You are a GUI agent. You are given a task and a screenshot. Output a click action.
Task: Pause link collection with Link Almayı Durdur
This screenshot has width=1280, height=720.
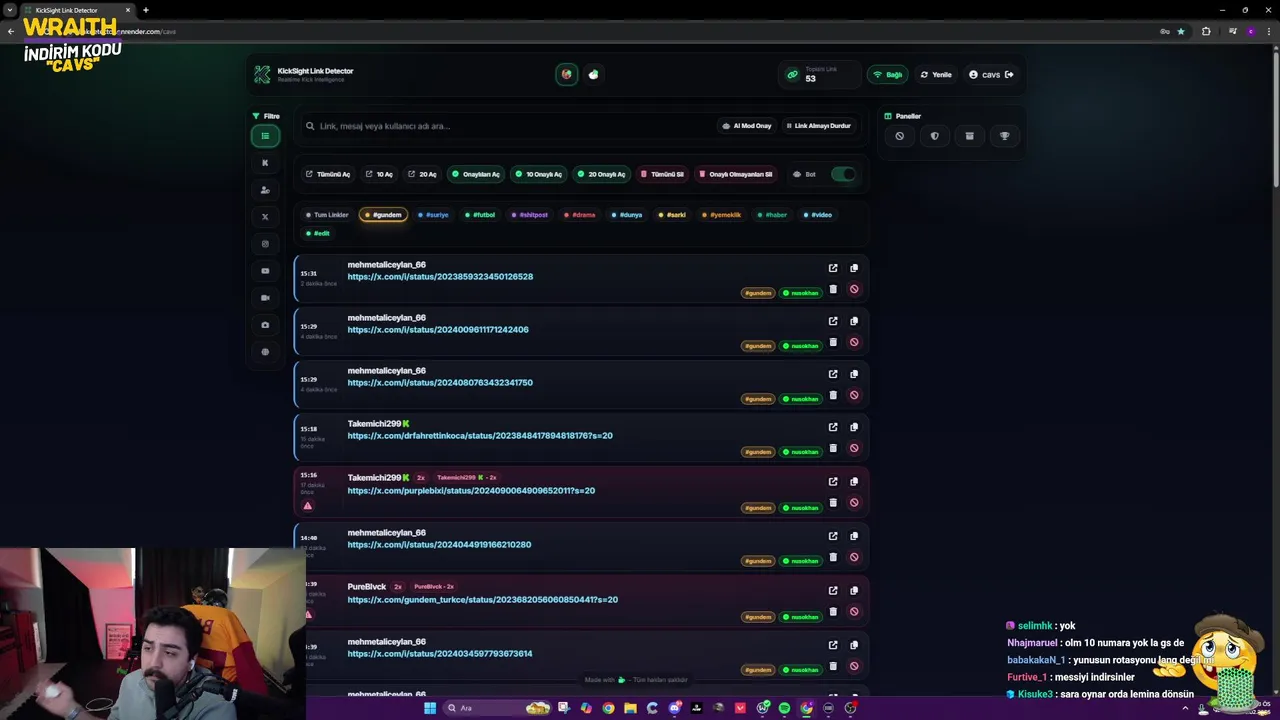(x=818, y=126)
